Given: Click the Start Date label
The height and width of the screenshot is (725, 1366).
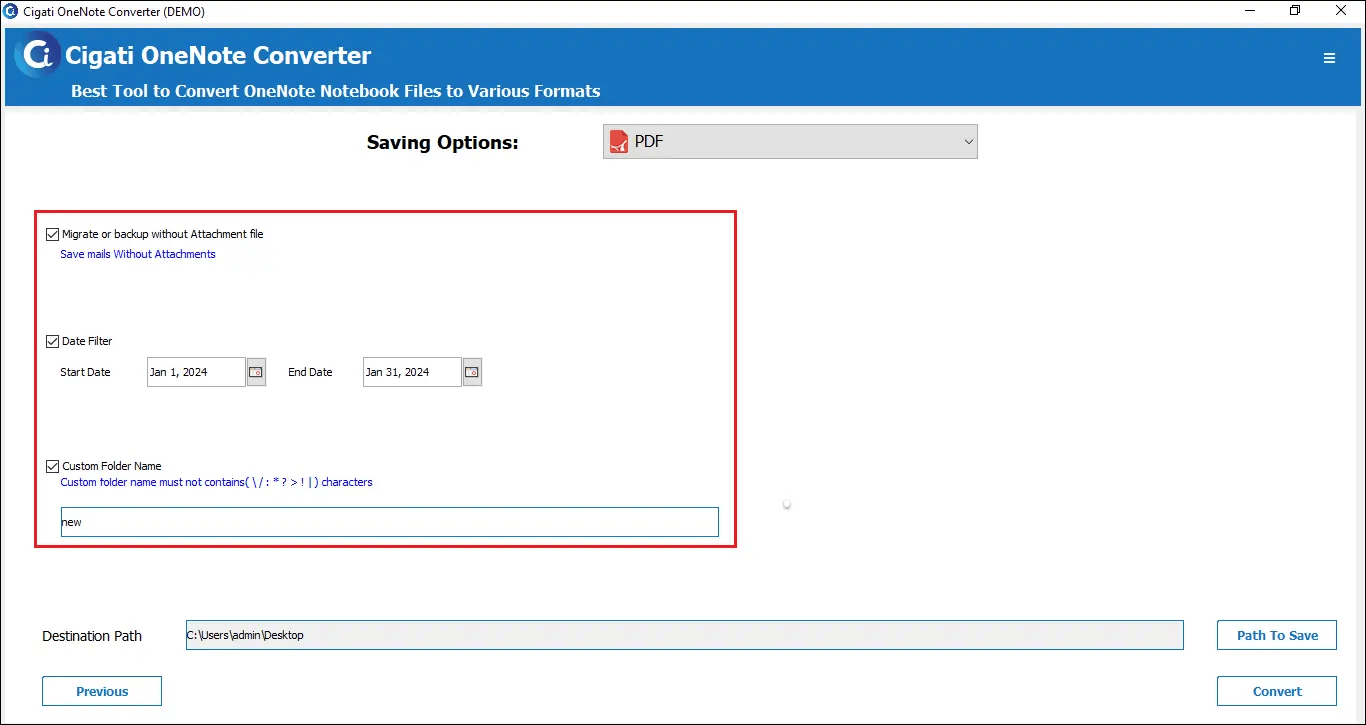Looking at the screenshot, I should coord(85,372).
